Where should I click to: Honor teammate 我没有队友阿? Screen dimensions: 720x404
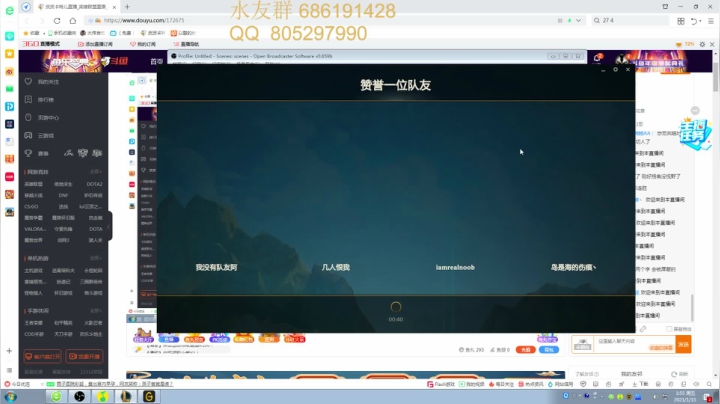216,267
